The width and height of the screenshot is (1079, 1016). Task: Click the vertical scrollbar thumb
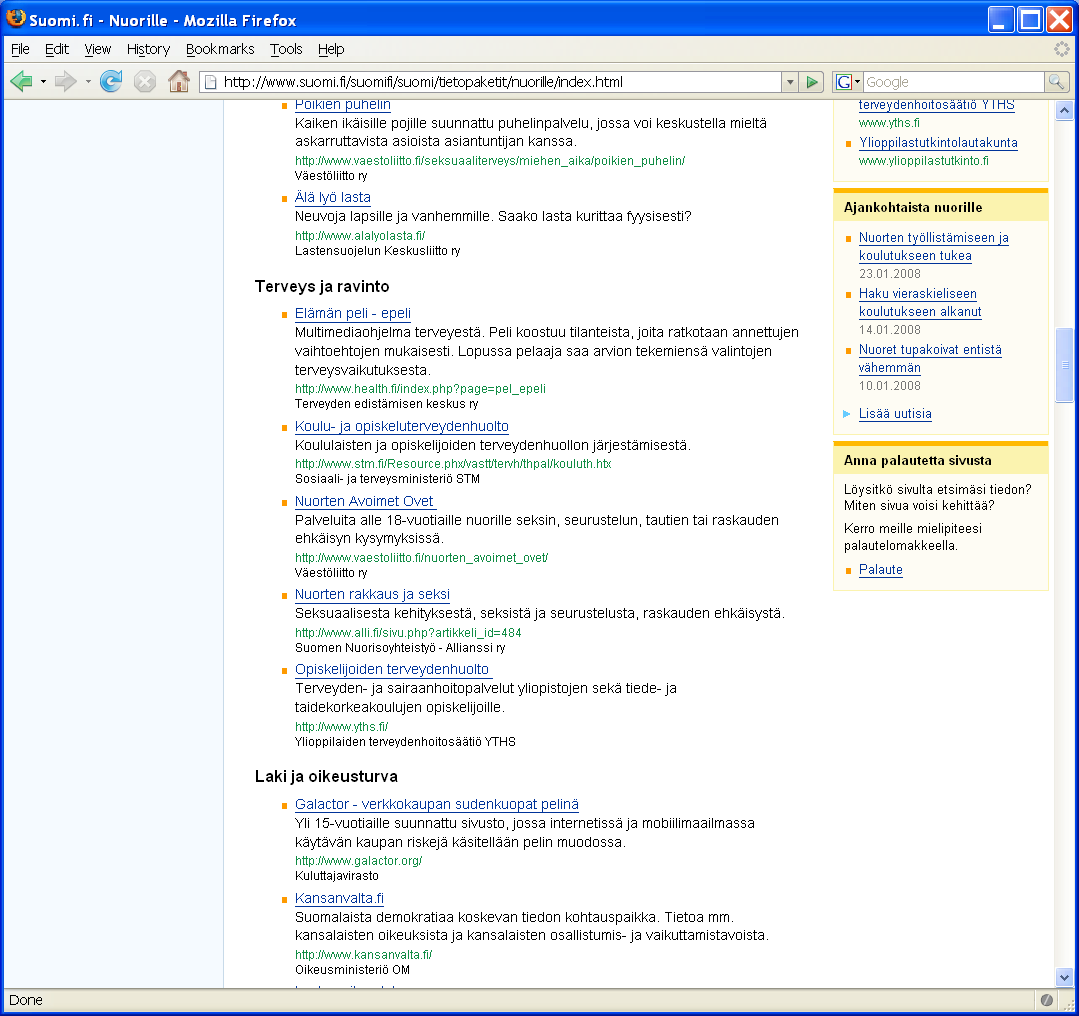1065,365
